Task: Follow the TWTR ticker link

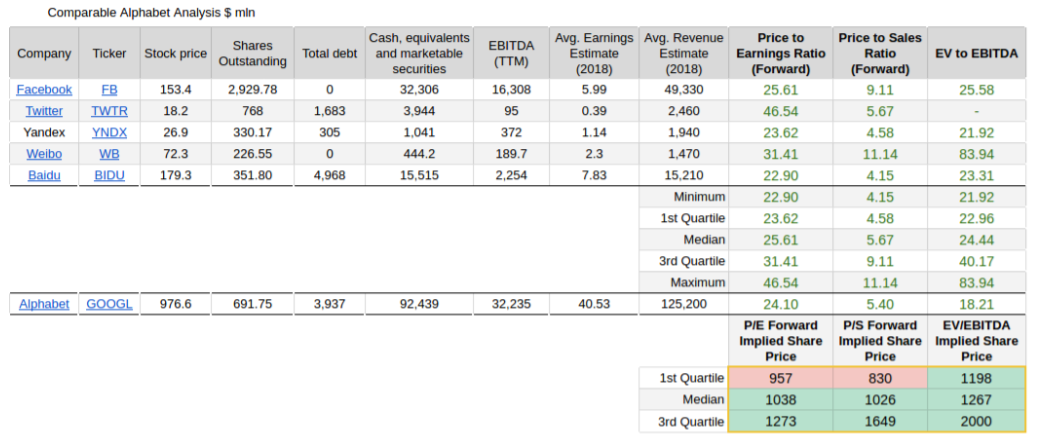Action: pos(109,111)
